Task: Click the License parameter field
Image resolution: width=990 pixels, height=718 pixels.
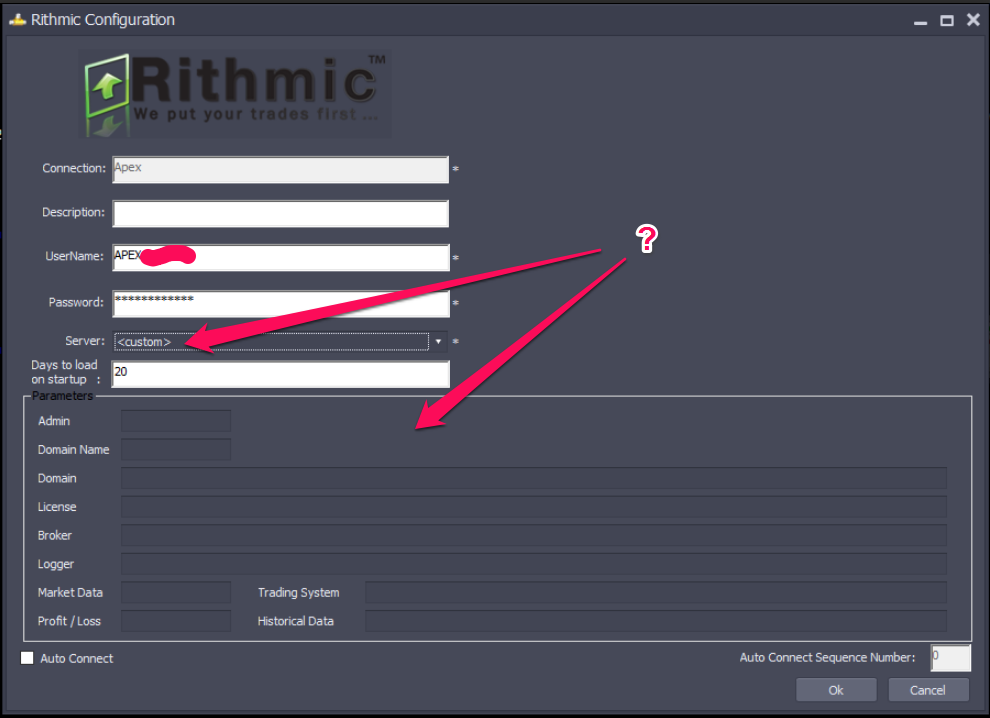Action: 534,506
